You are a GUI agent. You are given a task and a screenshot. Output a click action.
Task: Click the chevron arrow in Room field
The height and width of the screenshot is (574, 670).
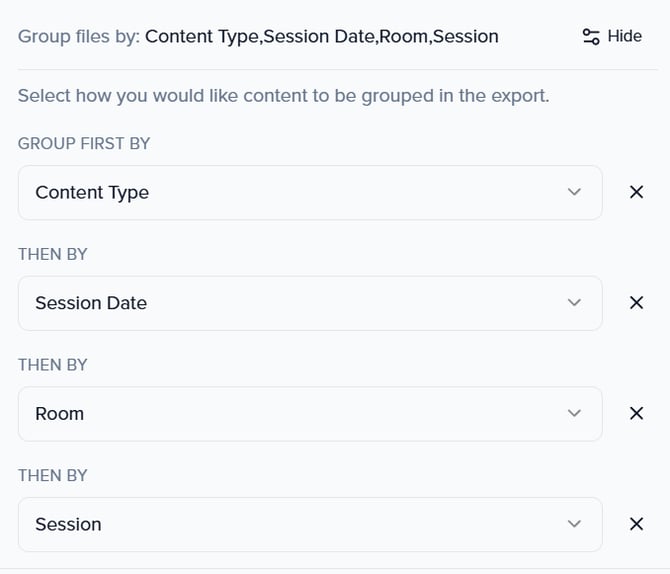click(x=574, y=413)
